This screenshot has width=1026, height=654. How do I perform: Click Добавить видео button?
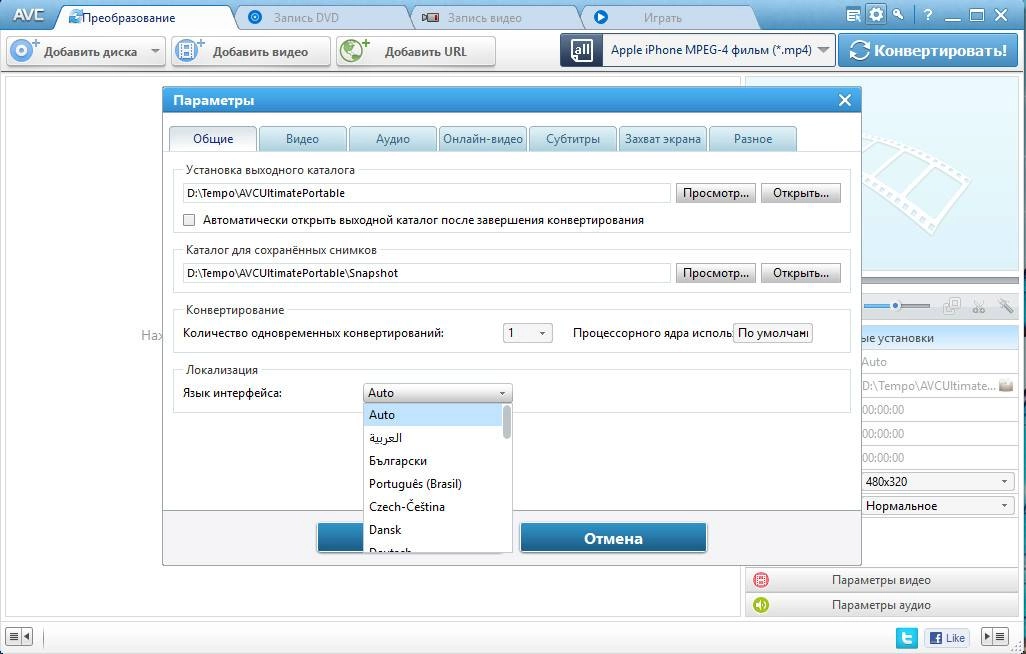pyautogui.click(x=251, y=51)
